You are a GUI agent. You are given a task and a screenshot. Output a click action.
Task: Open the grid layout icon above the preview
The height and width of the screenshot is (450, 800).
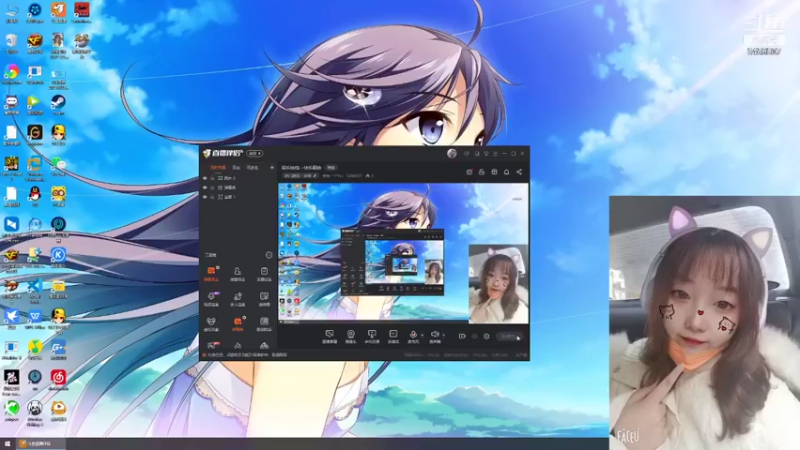point(494,172)
